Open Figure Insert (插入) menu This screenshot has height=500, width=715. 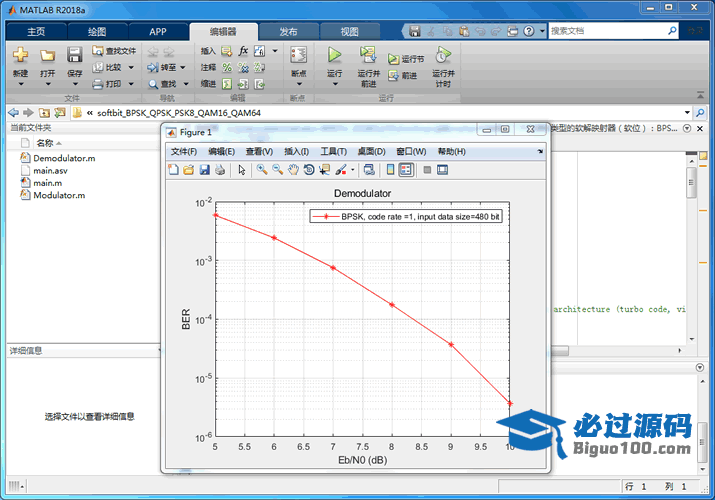tap(296, 151)
